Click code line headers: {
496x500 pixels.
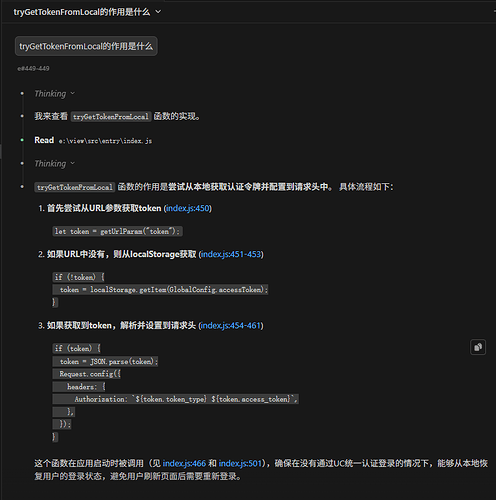(x=79, y=387)
